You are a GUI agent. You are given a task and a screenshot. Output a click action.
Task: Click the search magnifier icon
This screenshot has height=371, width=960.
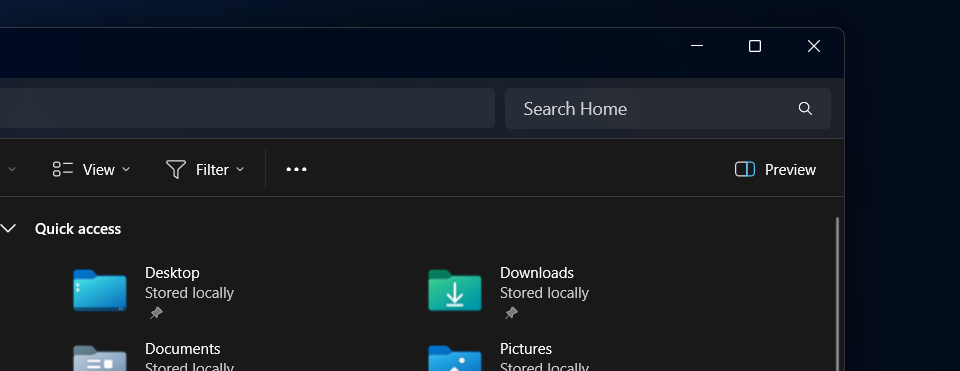(805, 108)
